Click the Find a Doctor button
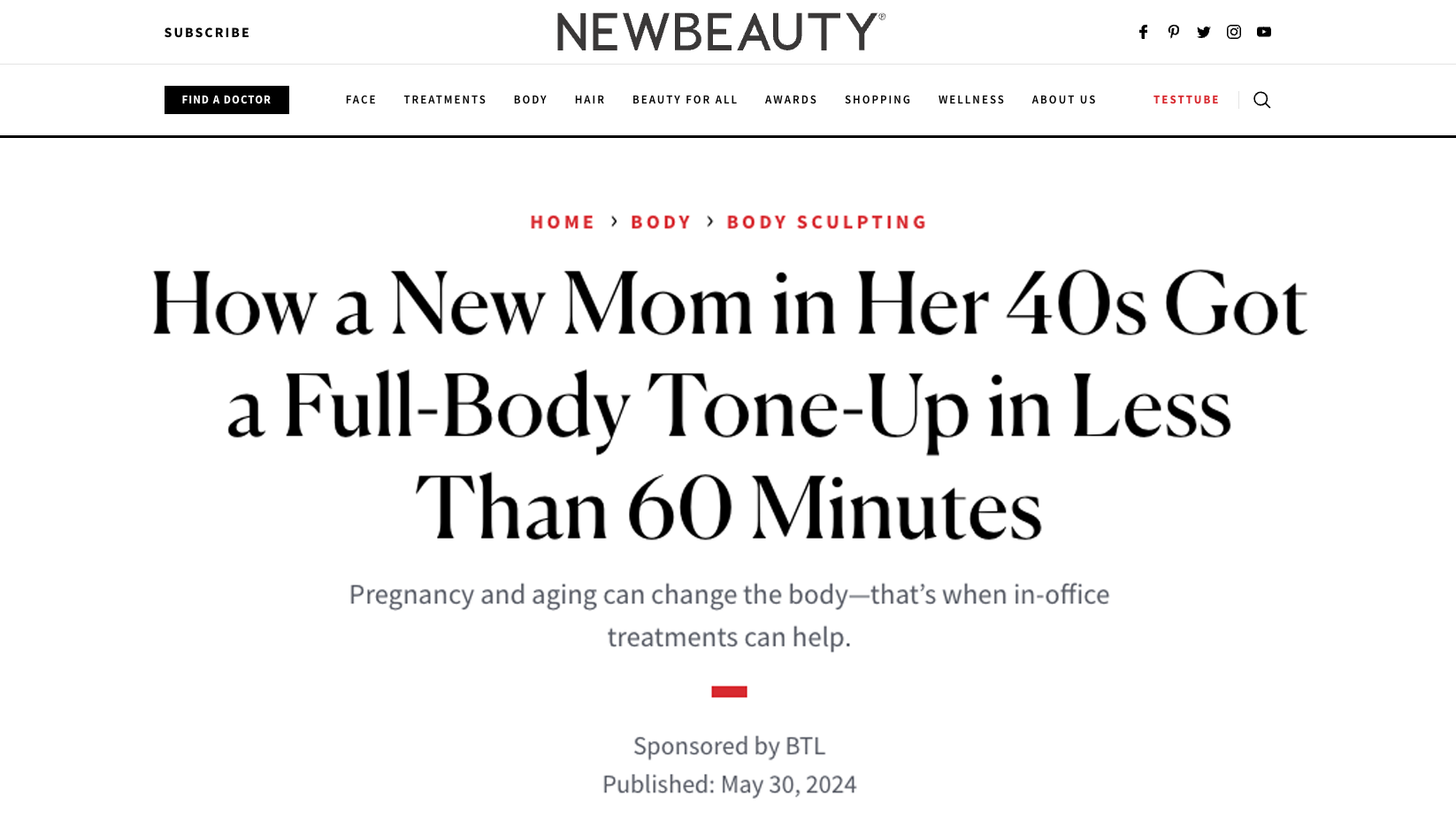The width and height of the screenshot is (1456, 819). 226,100
